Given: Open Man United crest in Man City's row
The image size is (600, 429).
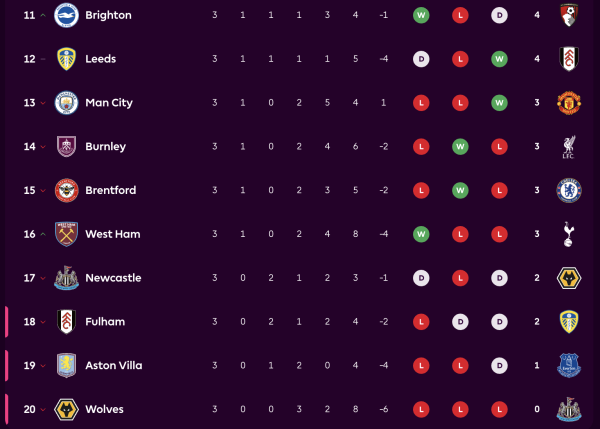Looking at the screenshot, I should pos(569,103).
